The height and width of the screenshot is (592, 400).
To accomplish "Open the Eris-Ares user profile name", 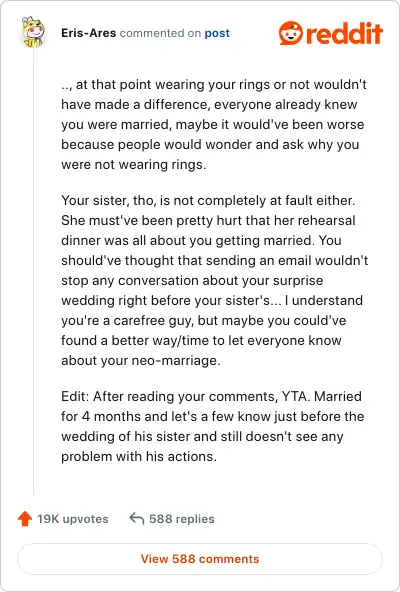I will [x=88, y=33].
